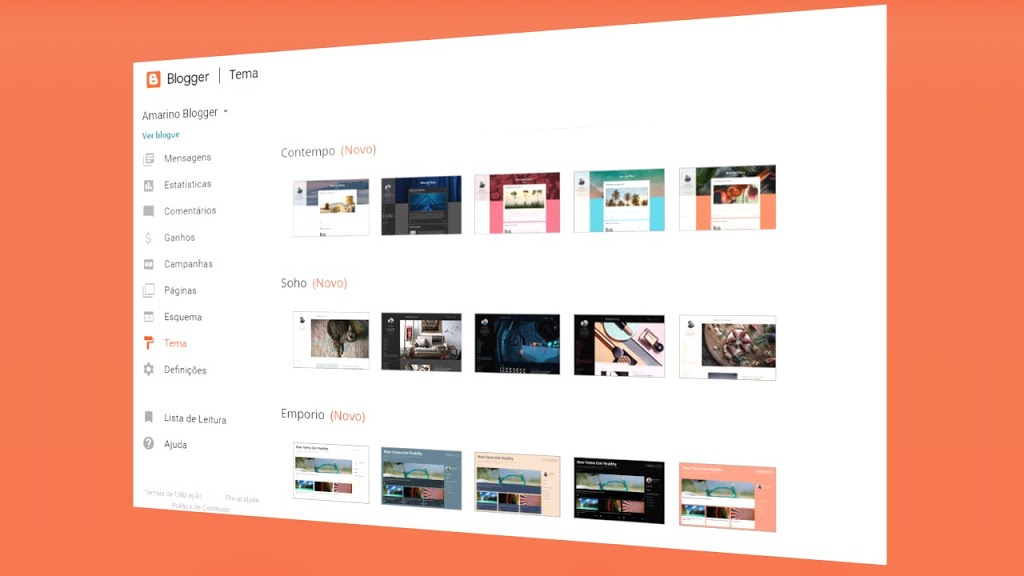Screen dimensions: 1024x576
Task: Select the dark Contempo theme thumbnail
Action: point(421,205)
